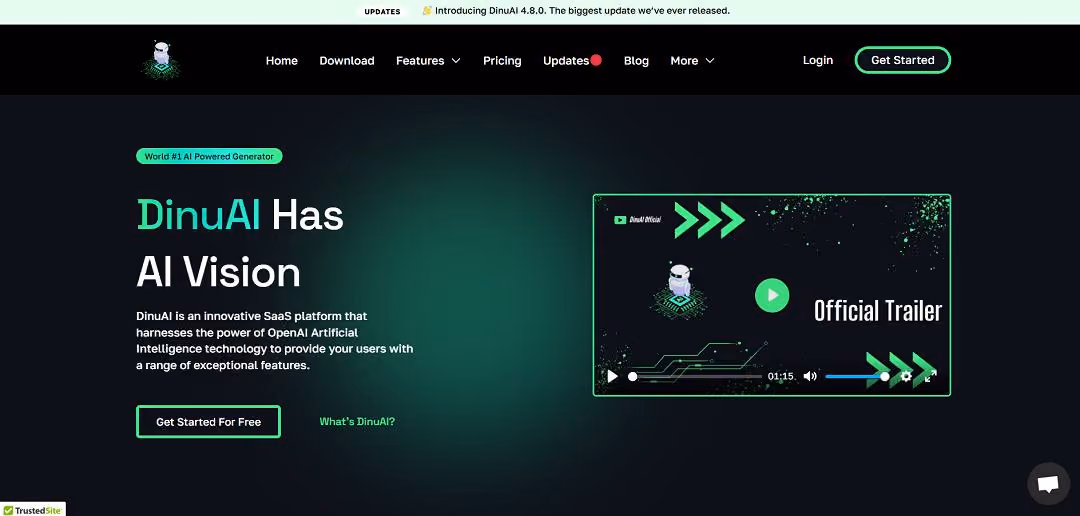Click the DinuAI Has AI Vision heading
Image resolution: width=1080 pixels, height=516 pixels.
[x=240, y=243]
